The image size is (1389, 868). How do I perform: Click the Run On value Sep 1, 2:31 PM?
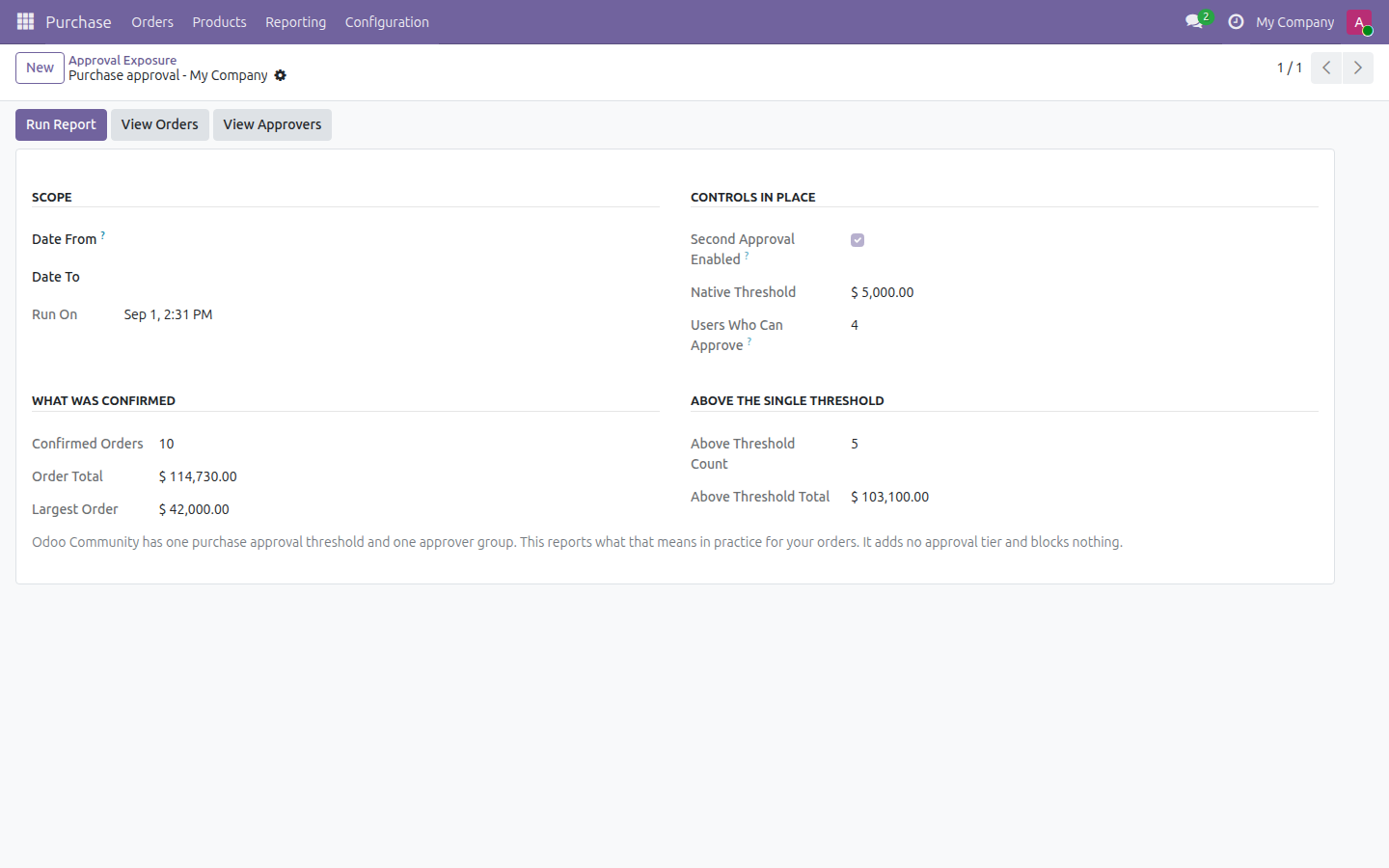tap(168, 314)
